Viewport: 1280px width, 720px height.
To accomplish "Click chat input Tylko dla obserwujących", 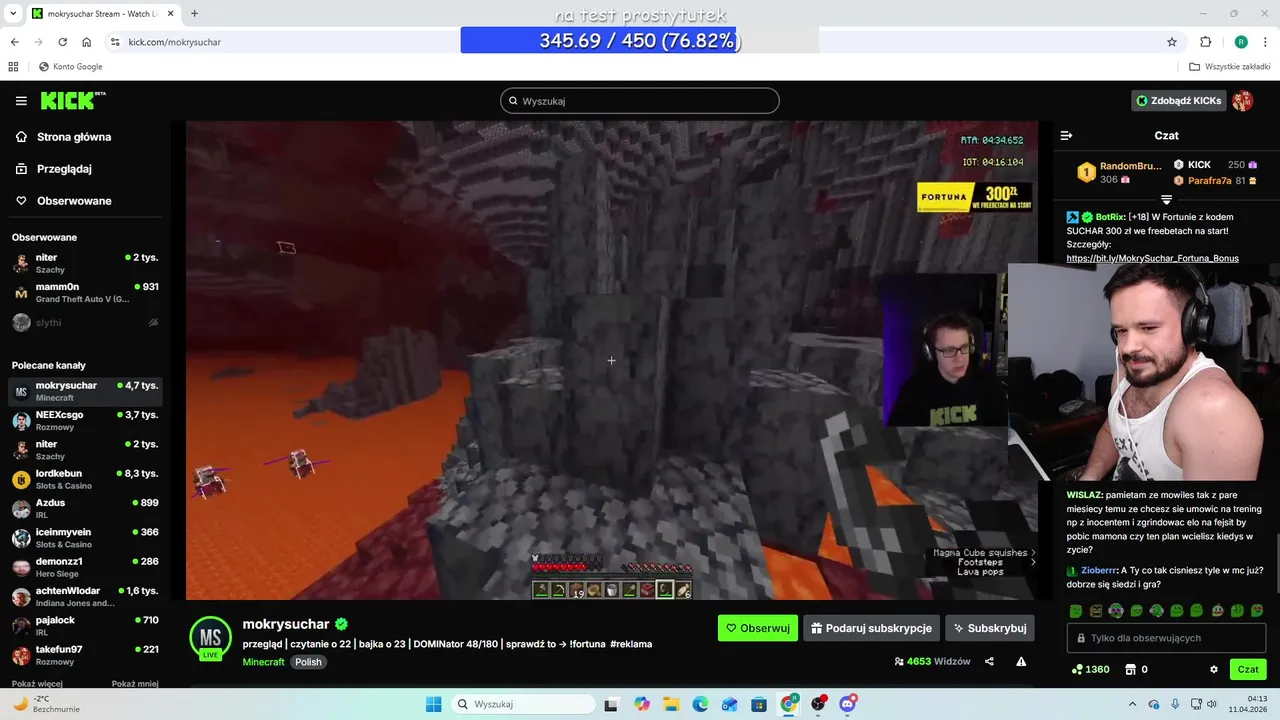I will tap(1166, 638).
